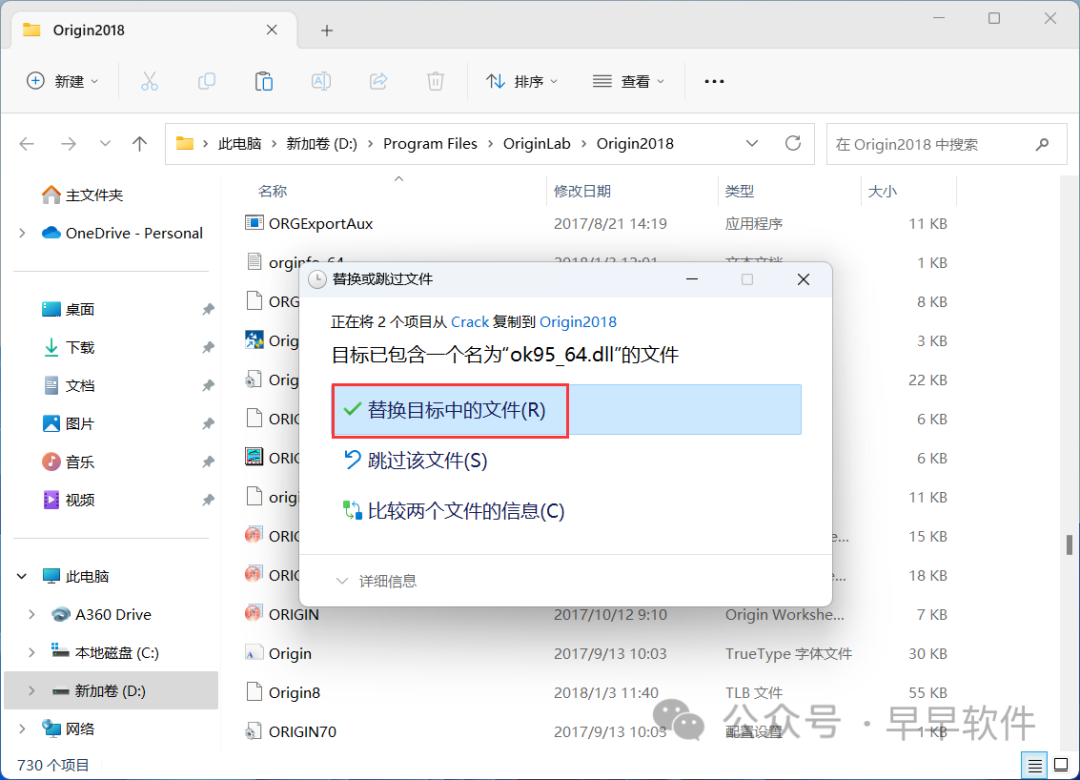
Task: Open the 排序 sort dropdown
Action: click(x=522, y=81)
